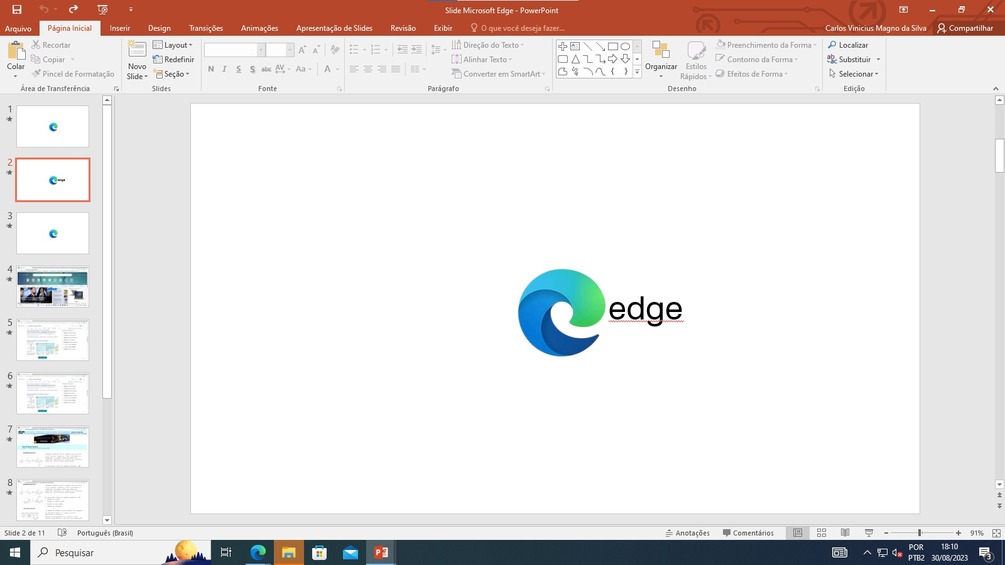The image size is (1005, 565).
Task: Open Alinhar Texto dropdown
Action: (482, 60)
